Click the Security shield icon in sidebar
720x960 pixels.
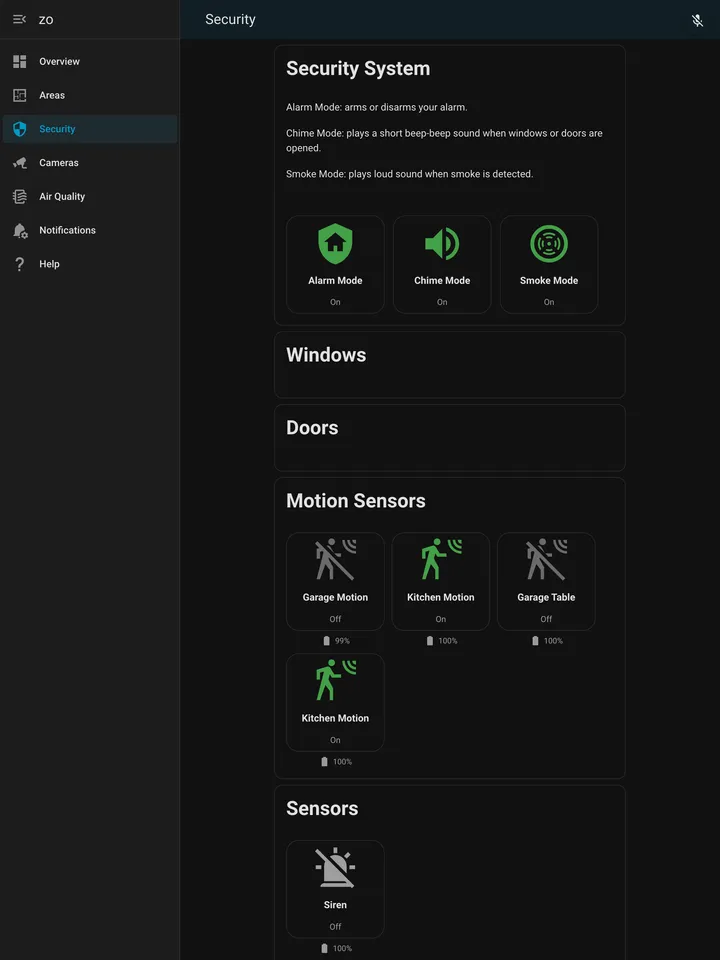coord(20,129)
